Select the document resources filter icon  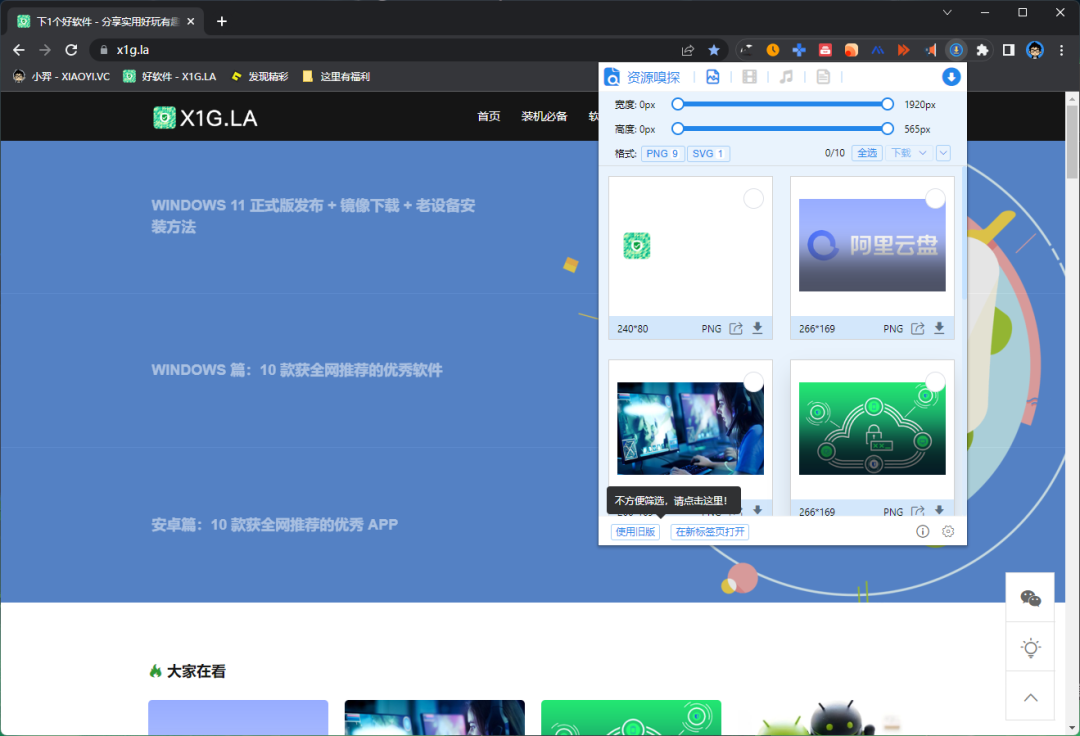tap(823, 76)
